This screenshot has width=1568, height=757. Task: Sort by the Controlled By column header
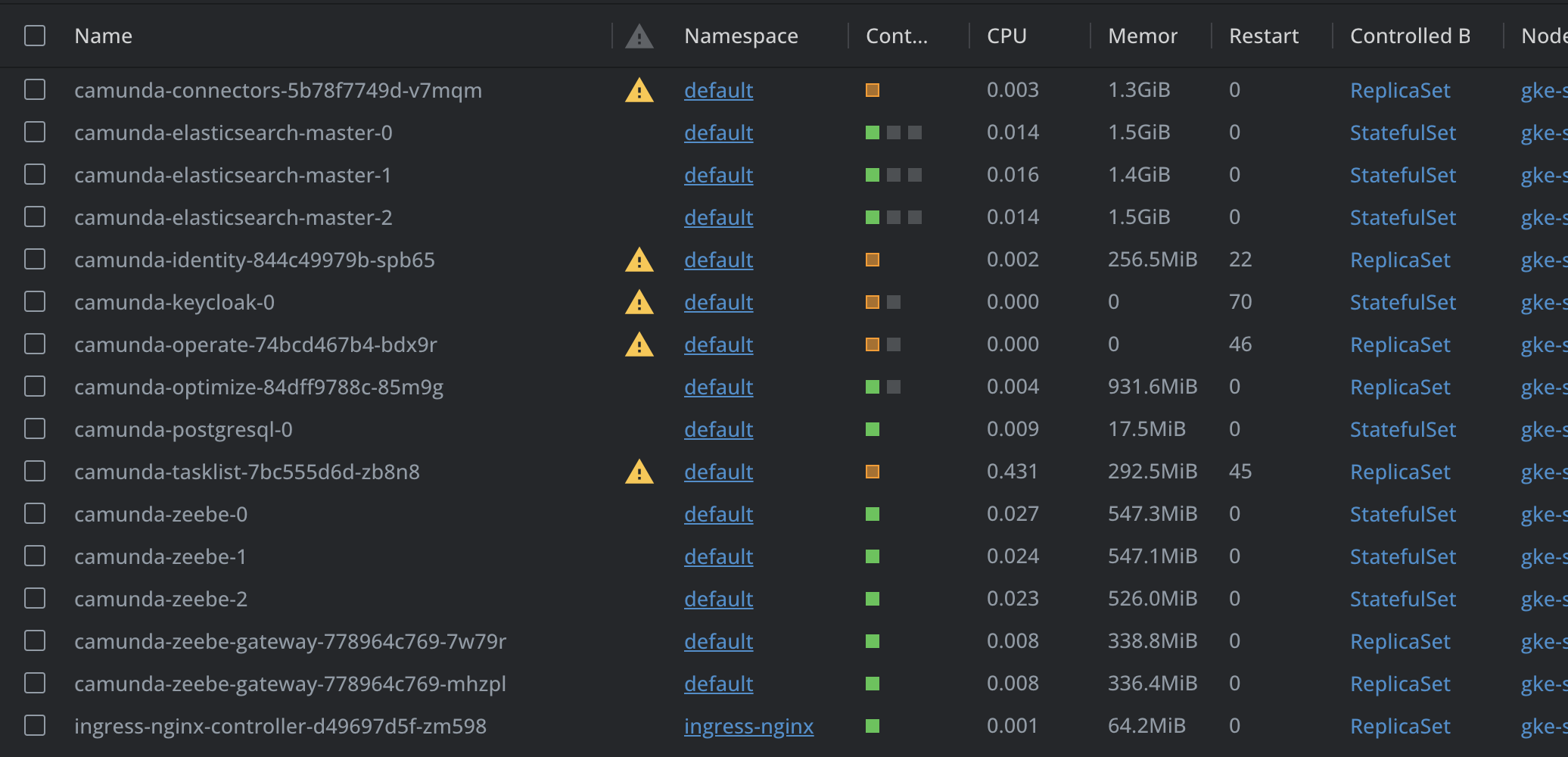coord(1410,36)
